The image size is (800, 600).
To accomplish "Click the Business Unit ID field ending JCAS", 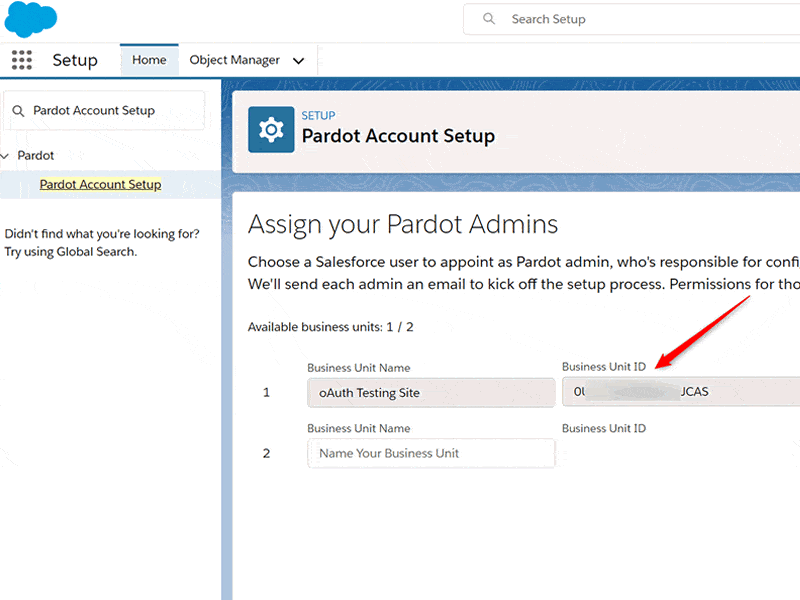I will (x=681, y=391).
